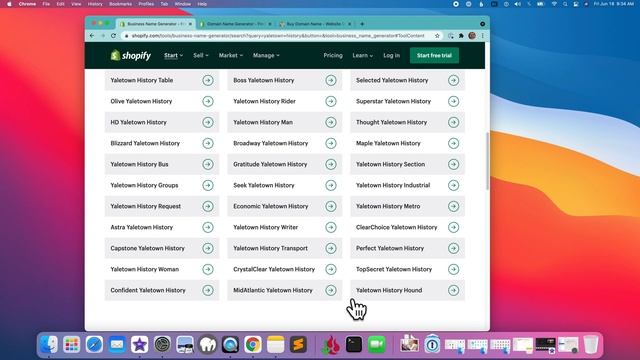Open Chrome extensions puzzle icon
This screenshot has height=360, width=640.
(461, 36)
